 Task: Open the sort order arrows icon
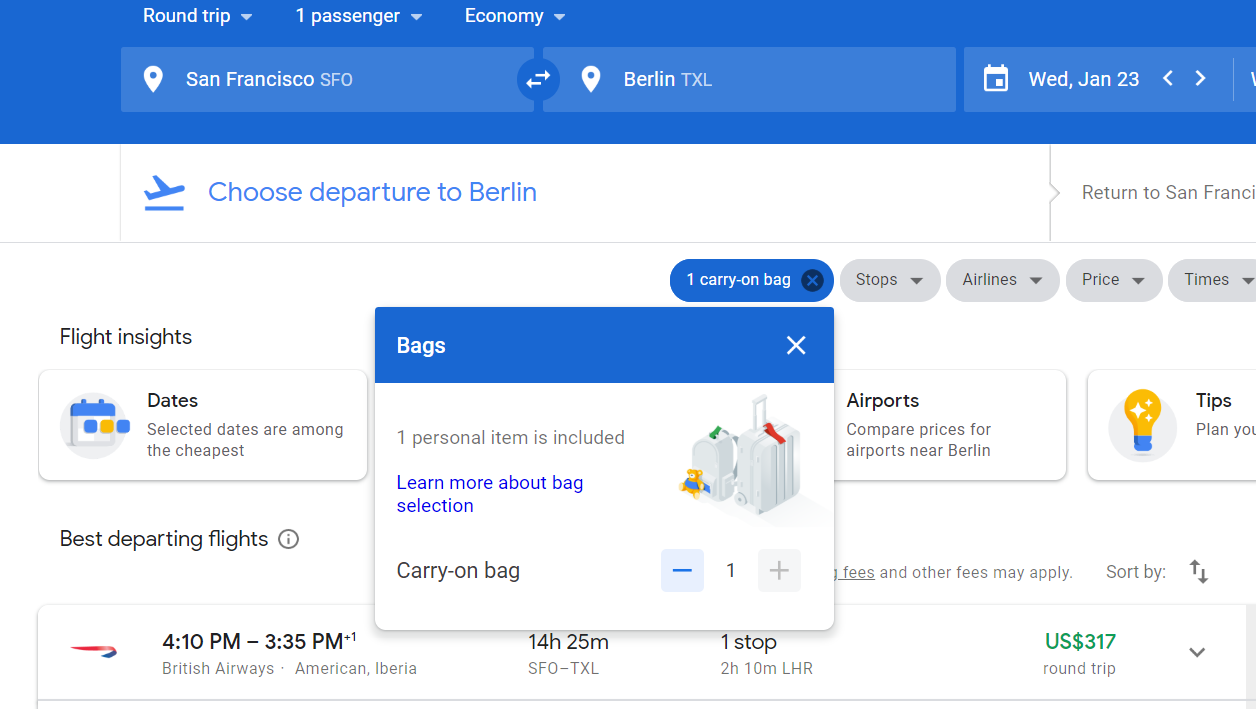click(x=1199, y=572)
